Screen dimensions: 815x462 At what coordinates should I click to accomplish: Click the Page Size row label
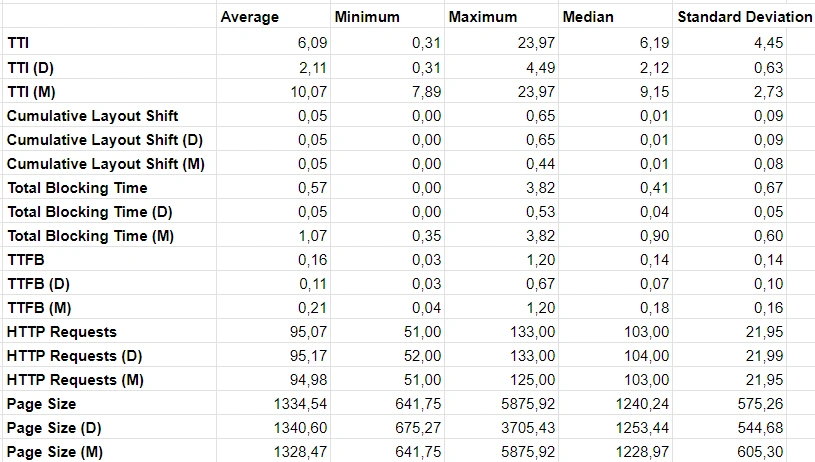pos(42,404)
